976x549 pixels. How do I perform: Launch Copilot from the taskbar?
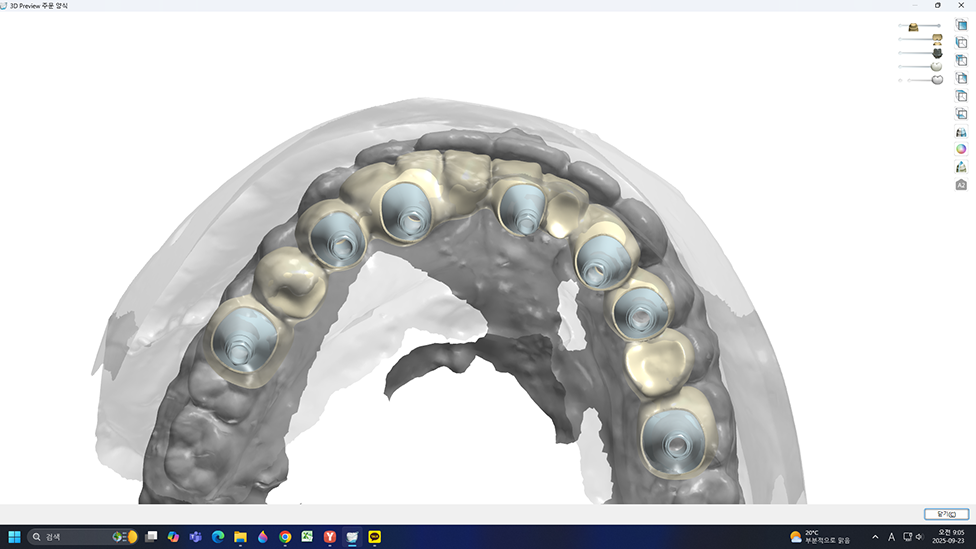pyautogui.click(x=173, y=537)
